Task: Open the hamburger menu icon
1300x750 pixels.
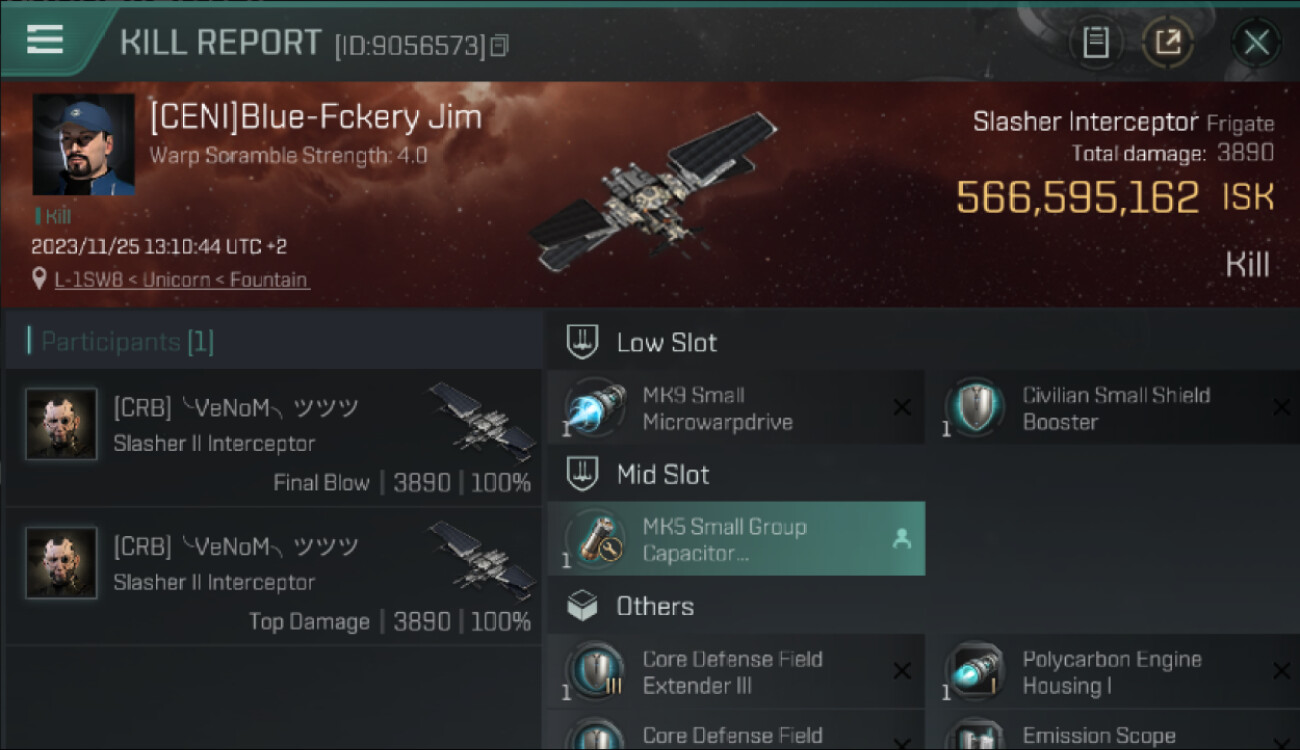Action: point(45,40)
